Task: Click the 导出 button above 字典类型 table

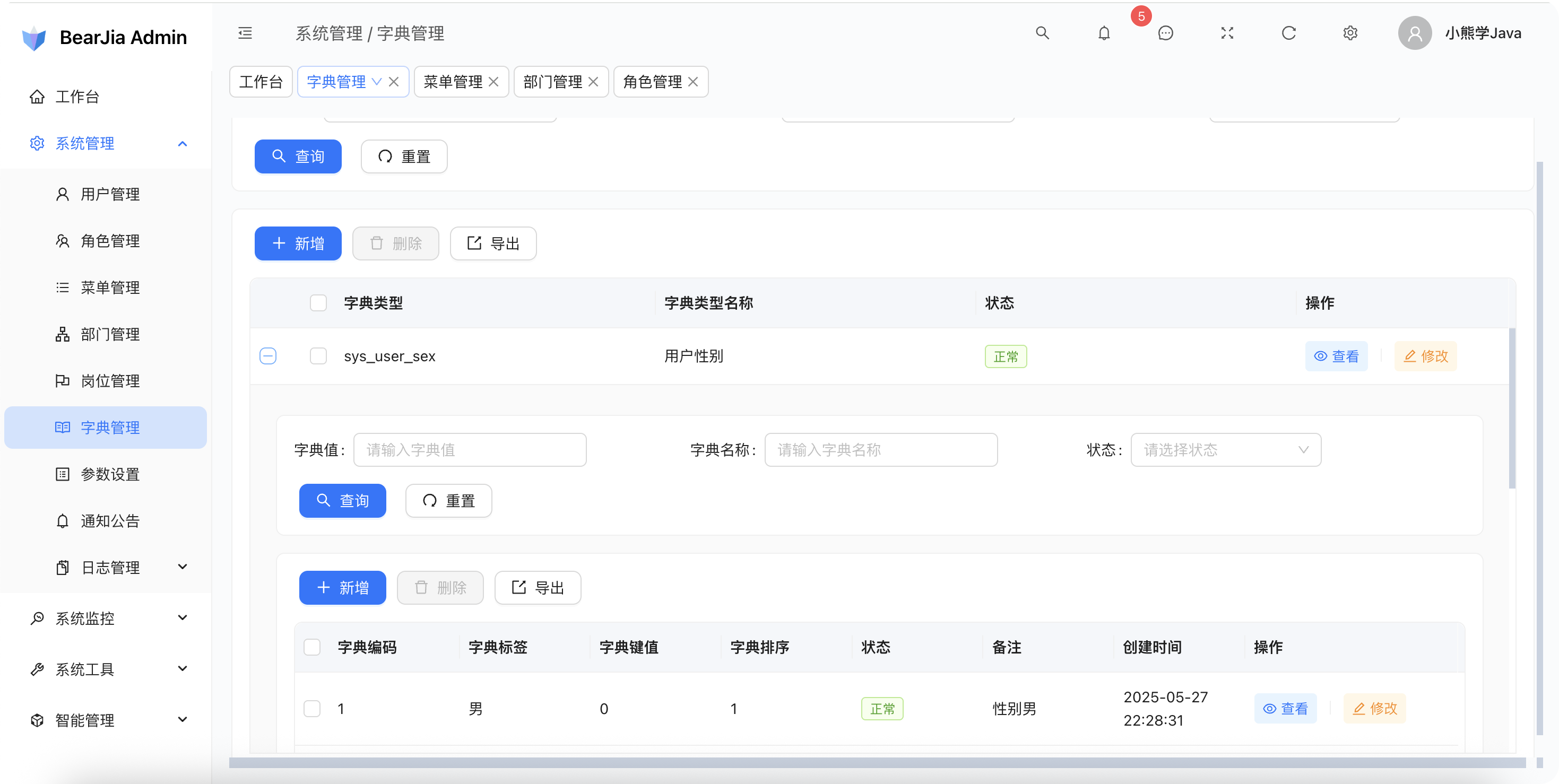Action: [493, 243]
